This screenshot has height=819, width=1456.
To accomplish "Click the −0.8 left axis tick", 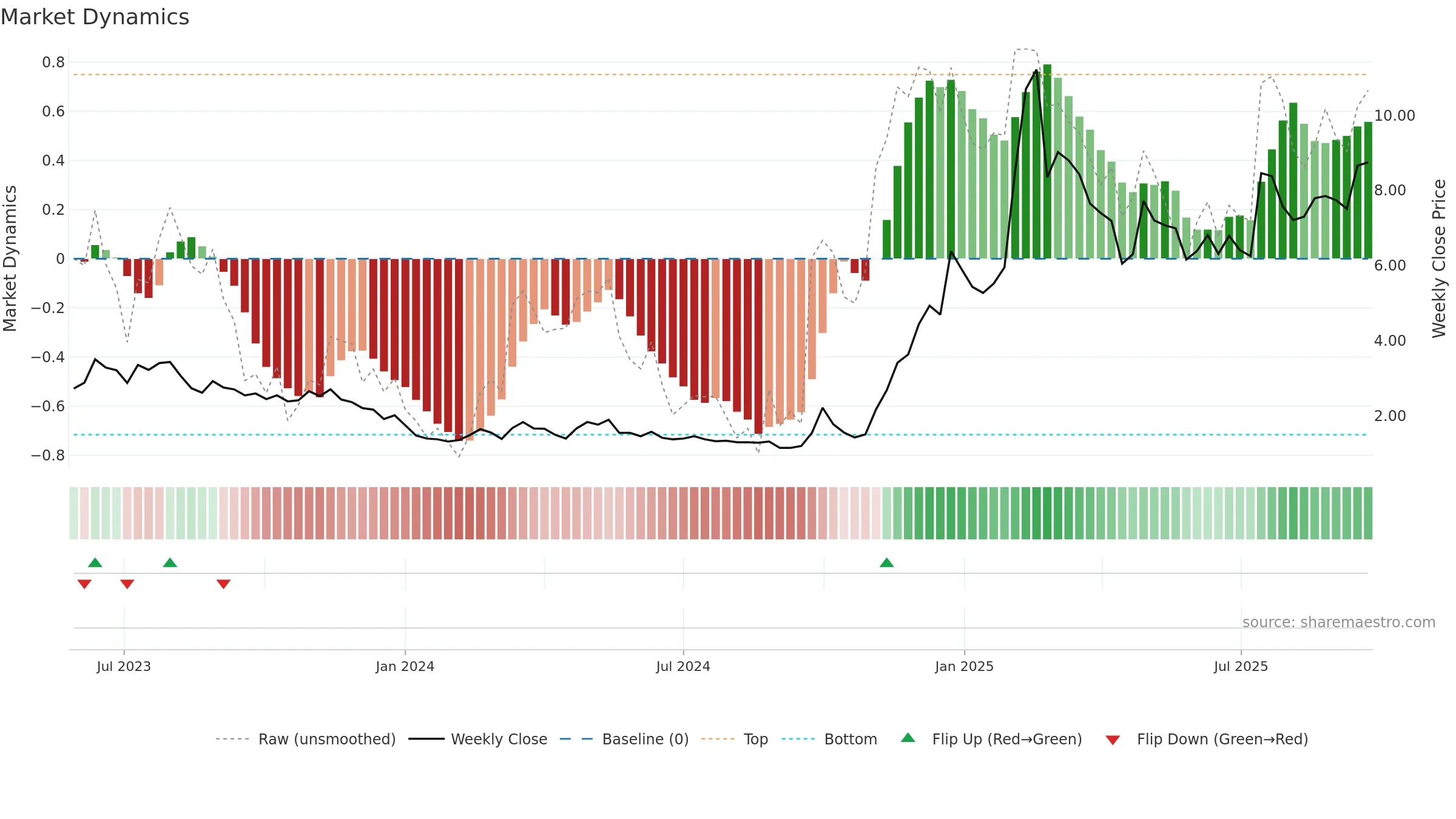I will pyautogui.click(x=48, y=456).
